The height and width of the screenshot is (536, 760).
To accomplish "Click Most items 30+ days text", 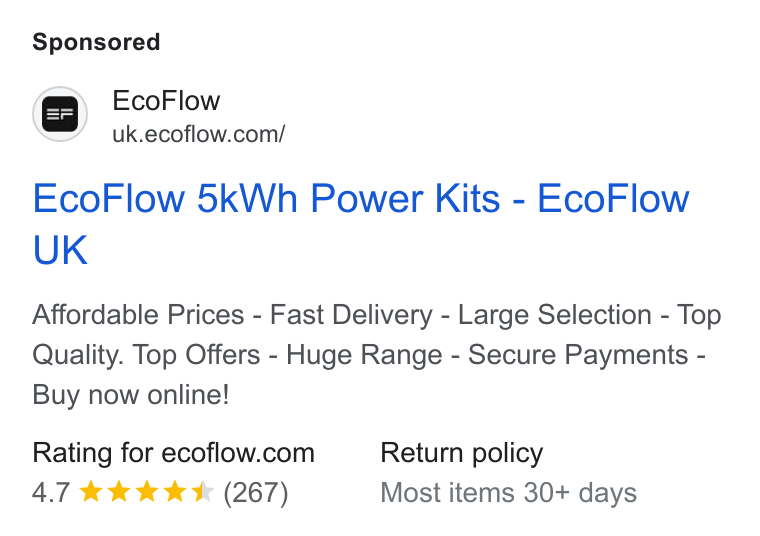I will [x=508, y=493].
